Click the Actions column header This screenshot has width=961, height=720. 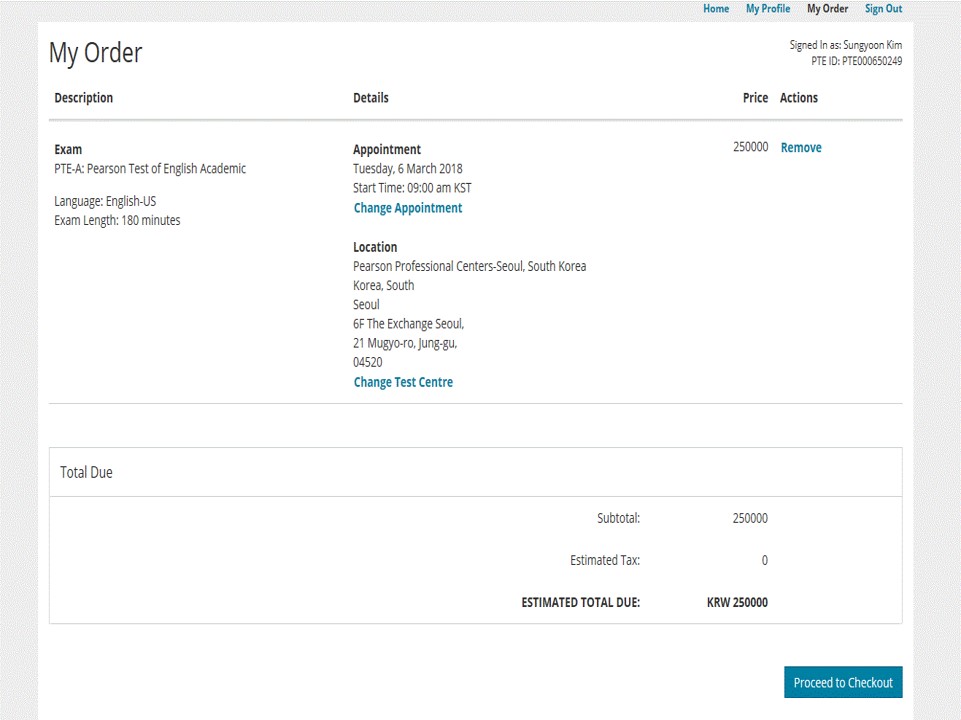click(799, 98)
